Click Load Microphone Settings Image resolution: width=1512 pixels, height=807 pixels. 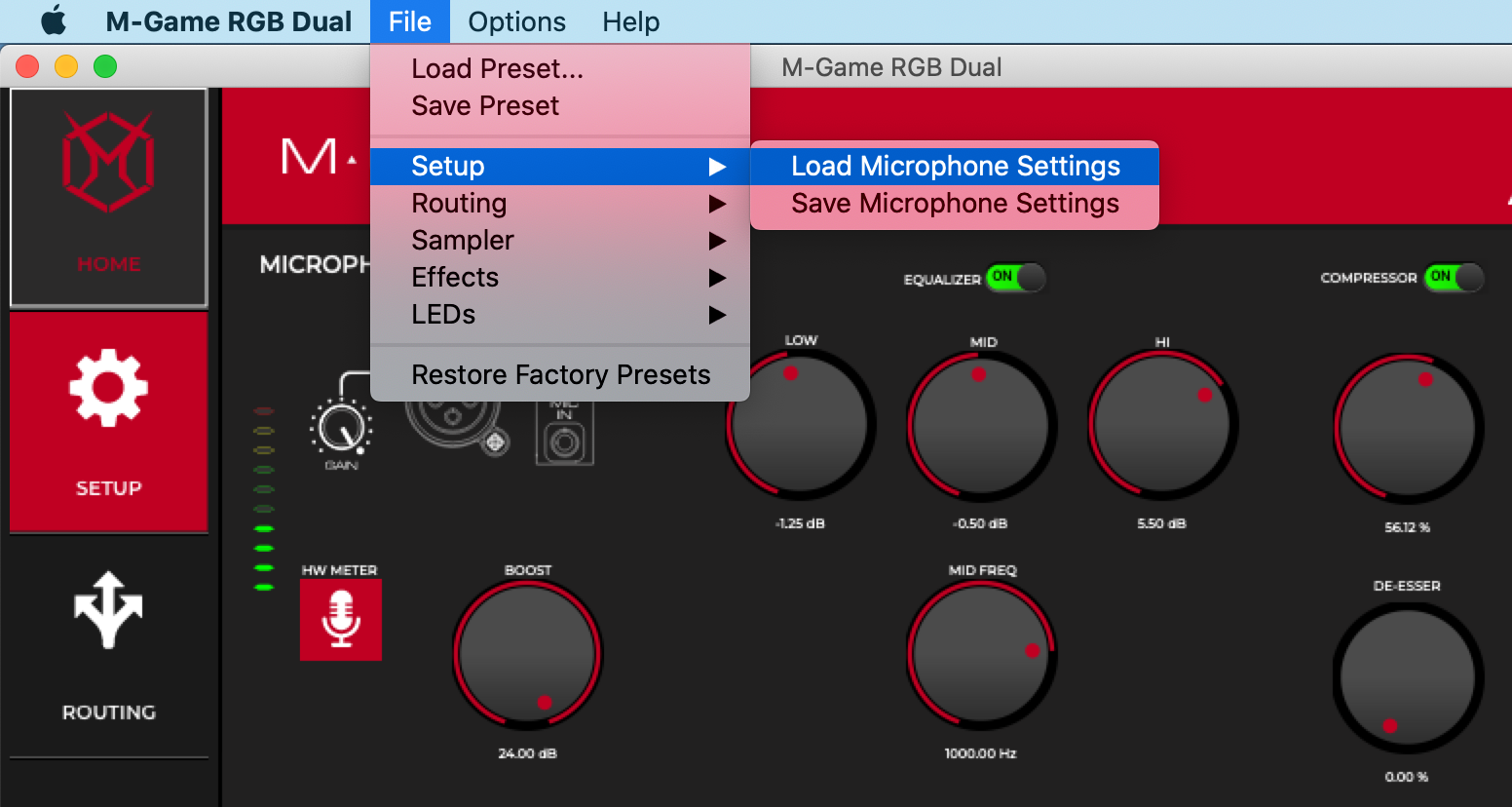[x=955, y=167]
